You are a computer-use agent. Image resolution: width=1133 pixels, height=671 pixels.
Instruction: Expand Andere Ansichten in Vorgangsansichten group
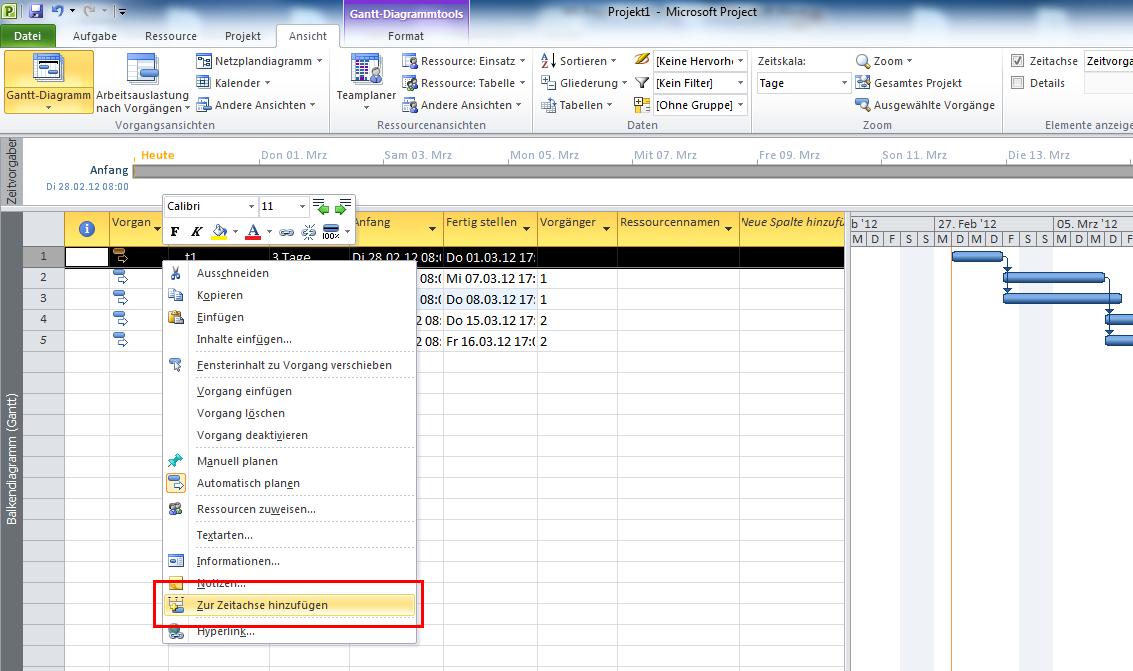click(257, 105)
